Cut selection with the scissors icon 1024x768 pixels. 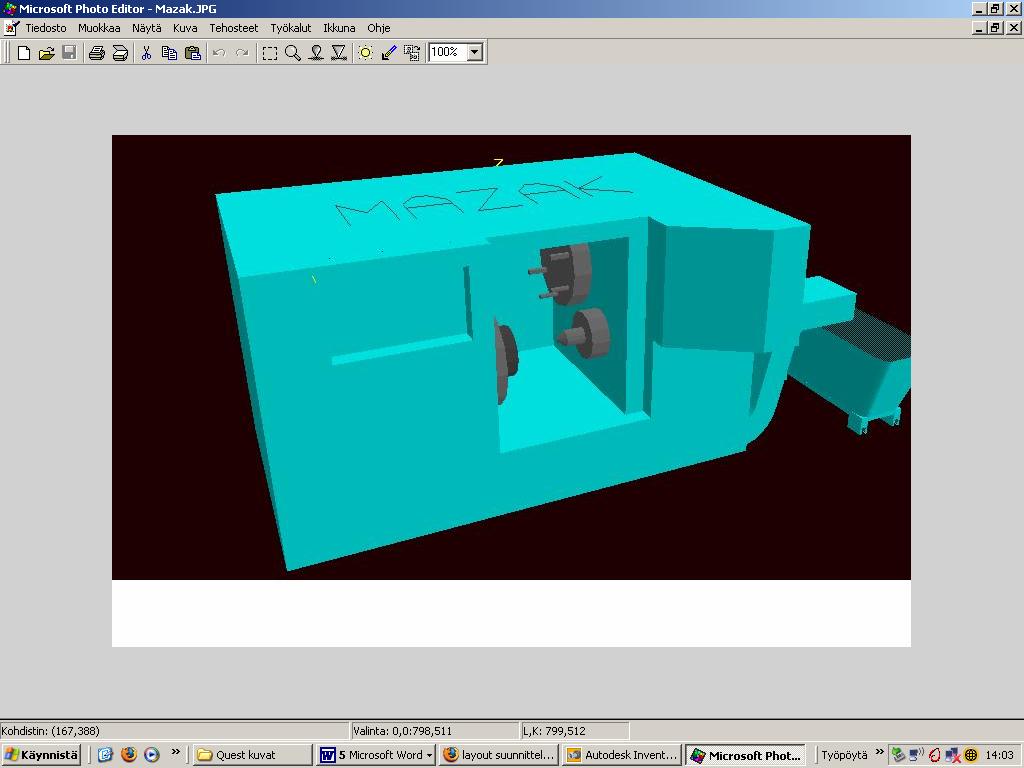[x=146, y=53]
